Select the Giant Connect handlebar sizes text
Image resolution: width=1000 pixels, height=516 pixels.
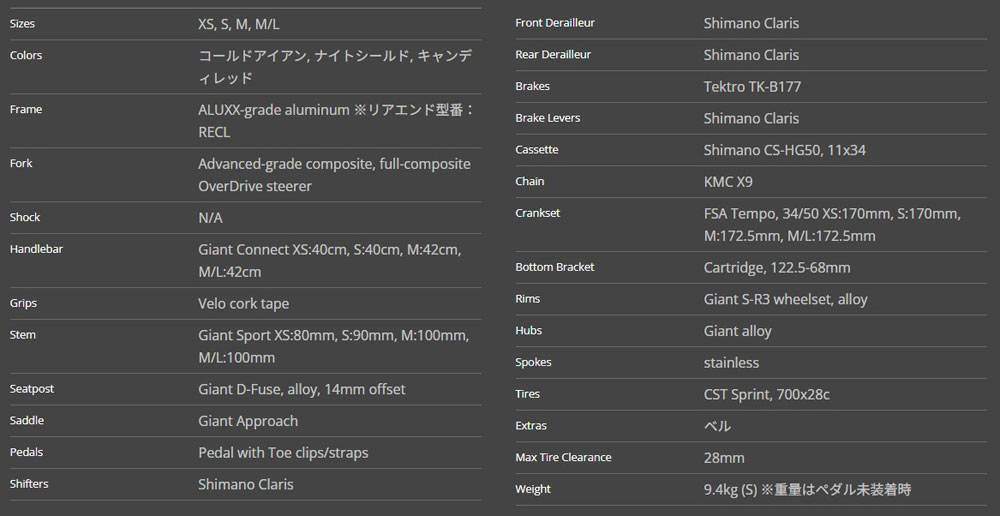pos(330,261)
